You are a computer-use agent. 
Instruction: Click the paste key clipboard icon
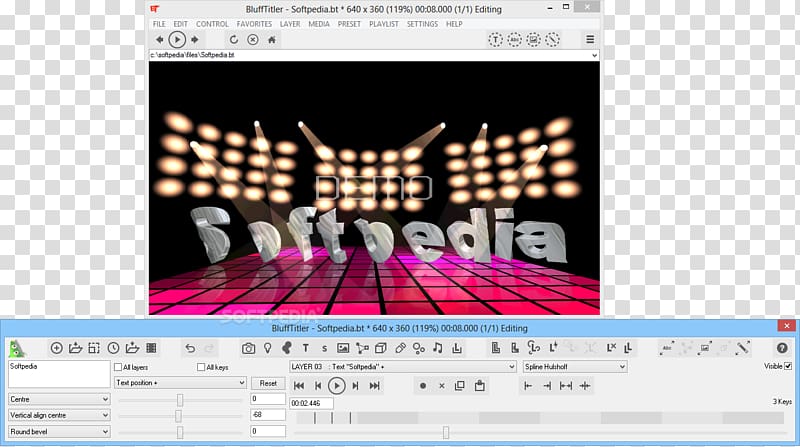480,386
